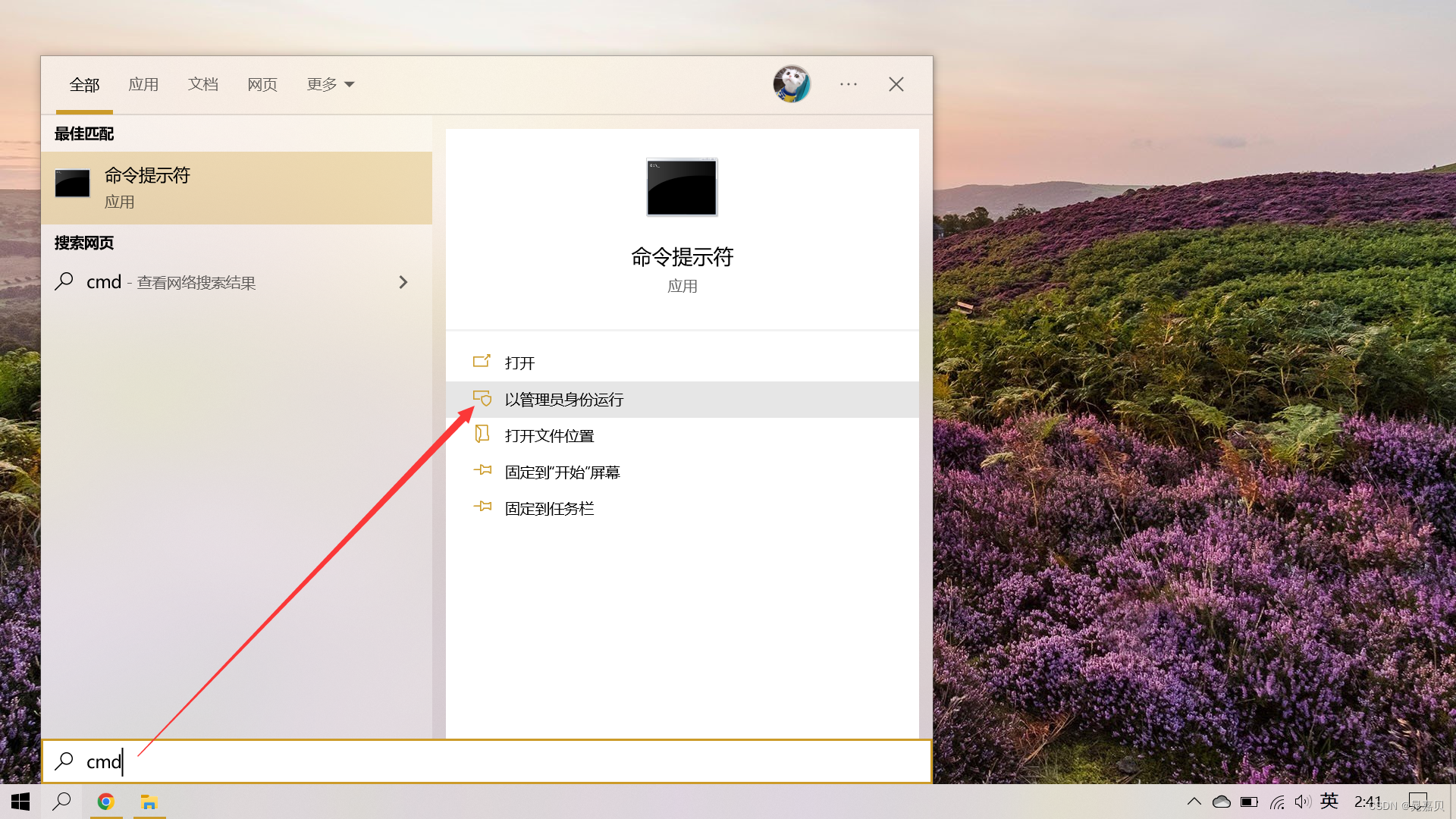Viewport: 1456px width, 819px height.
Task: Switch to 文档 tab in search panel
Action: [x=203, y=83]
